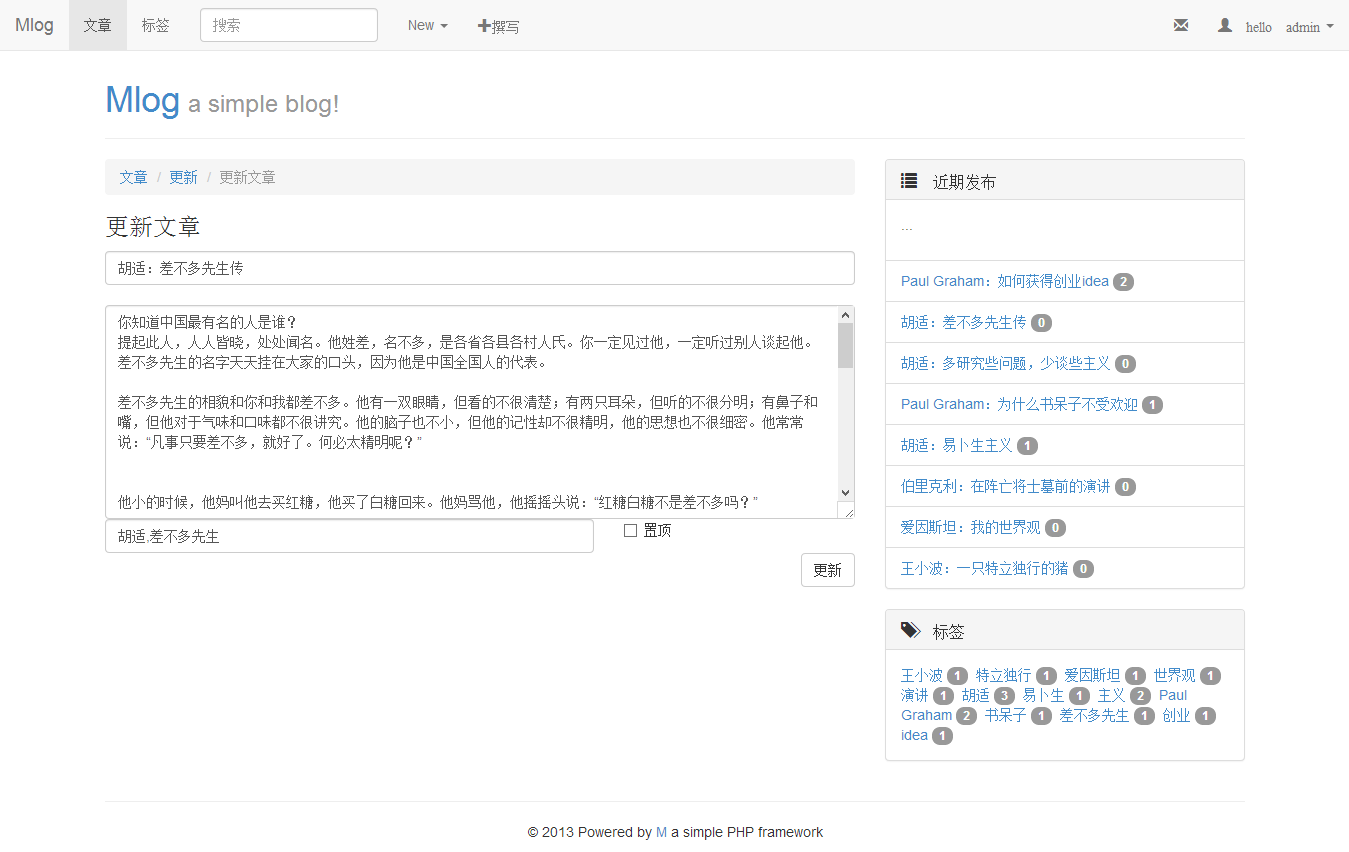This screenshot has width=1349, height=852.
Task: Click the article title input field
Action: (479, 268)
